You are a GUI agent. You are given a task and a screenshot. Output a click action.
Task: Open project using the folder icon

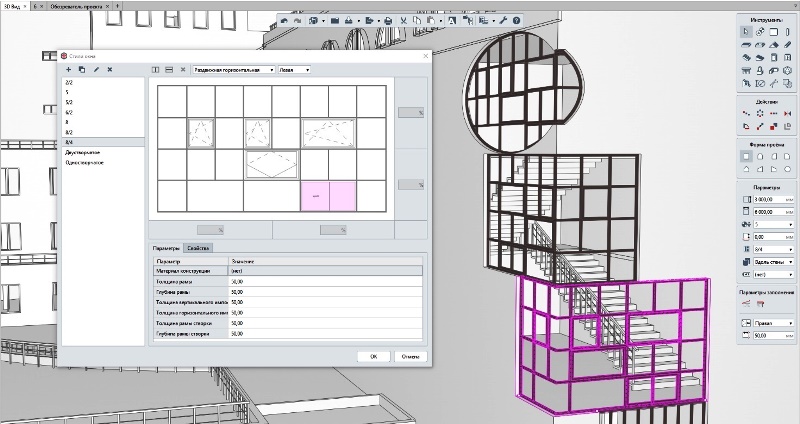click(x=335, y=21)
